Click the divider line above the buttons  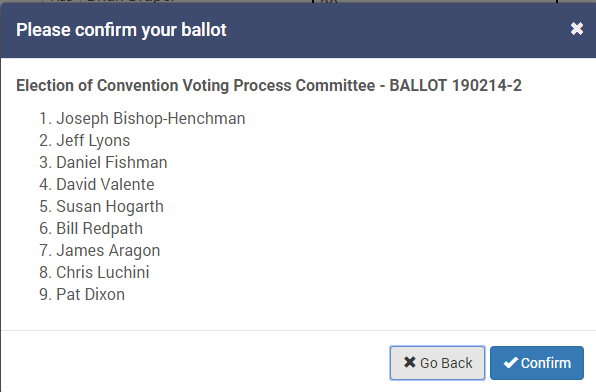pos(298,330)
